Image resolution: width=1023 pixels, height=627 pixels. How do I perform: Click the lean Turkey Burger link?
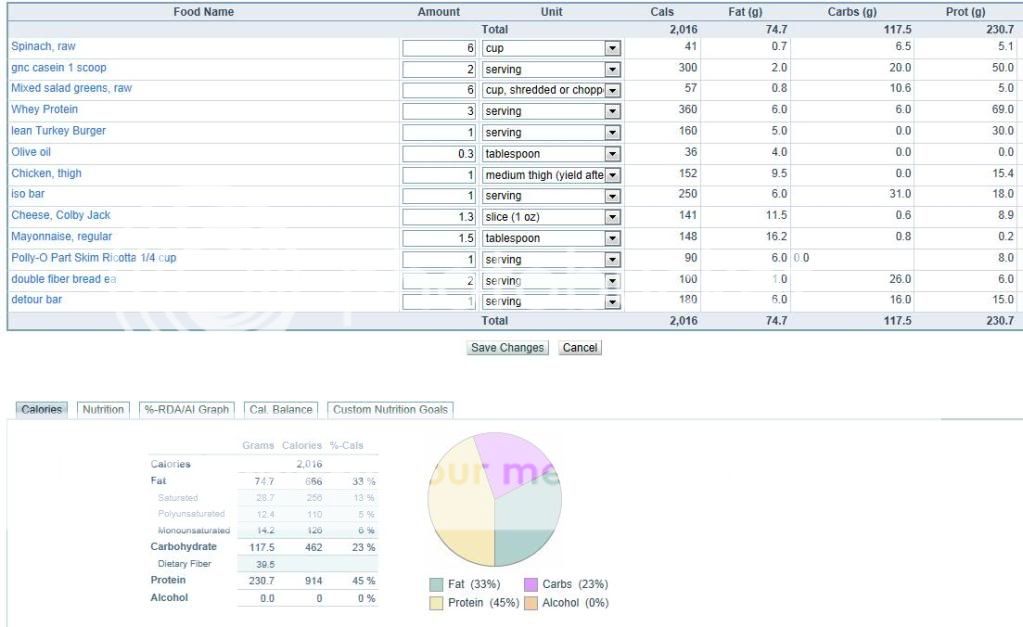click(x=58, y=131)
